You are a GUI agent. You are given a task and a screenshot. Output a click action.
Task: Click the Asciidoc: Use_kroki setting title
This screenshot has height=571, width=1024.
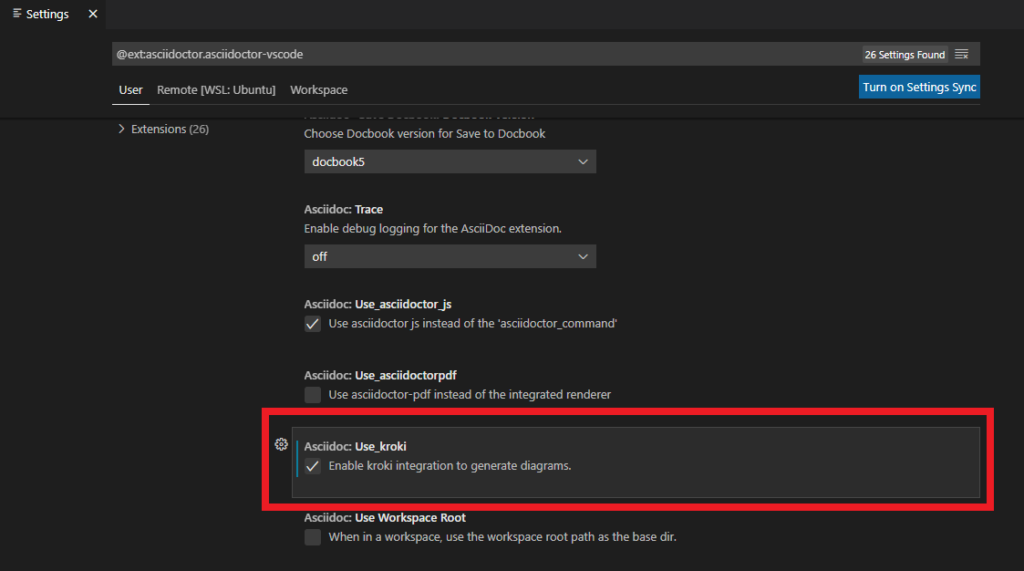[355, 446]
